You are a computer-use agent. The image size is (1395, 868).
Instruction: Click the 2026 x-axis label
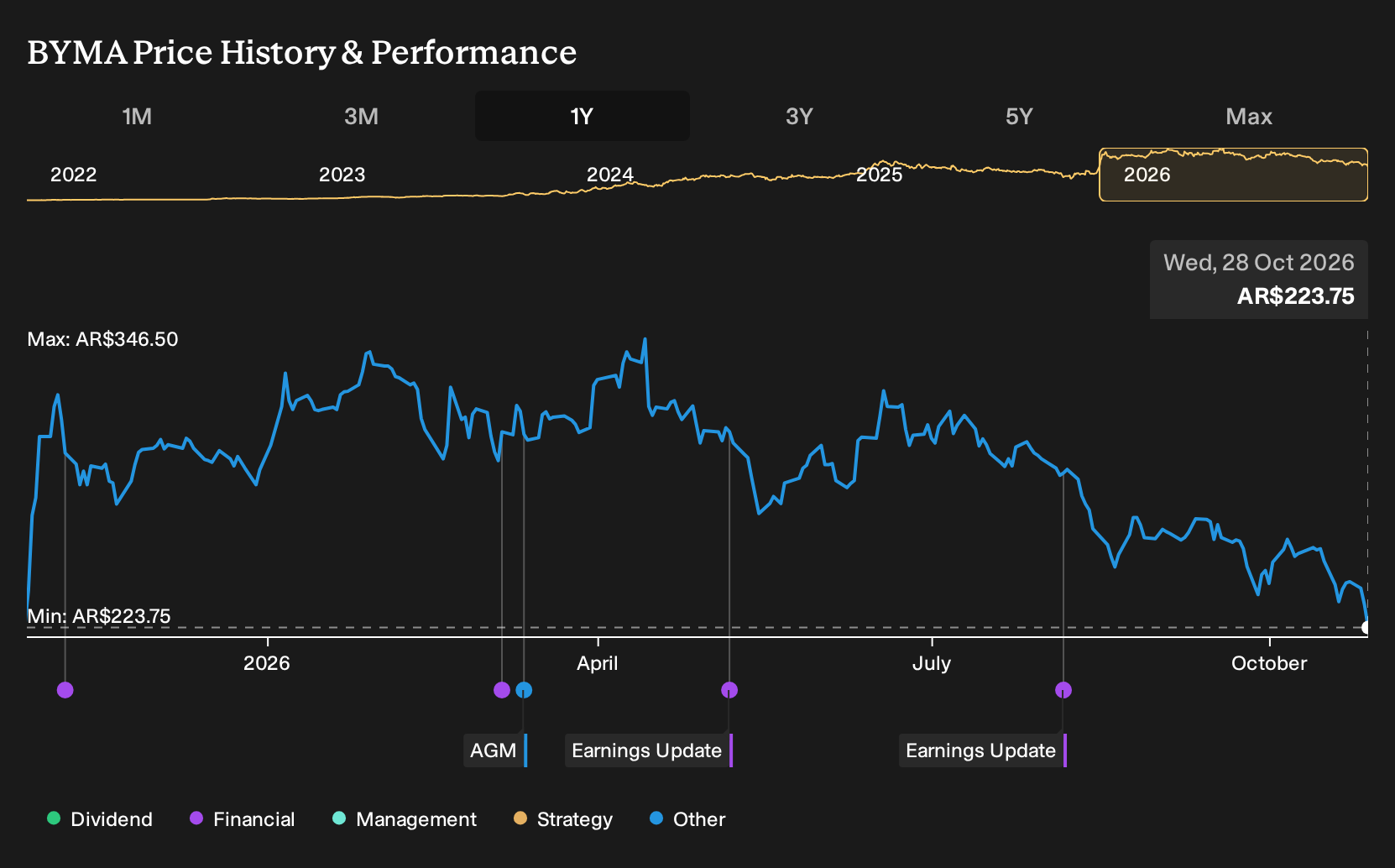[267, 663]
